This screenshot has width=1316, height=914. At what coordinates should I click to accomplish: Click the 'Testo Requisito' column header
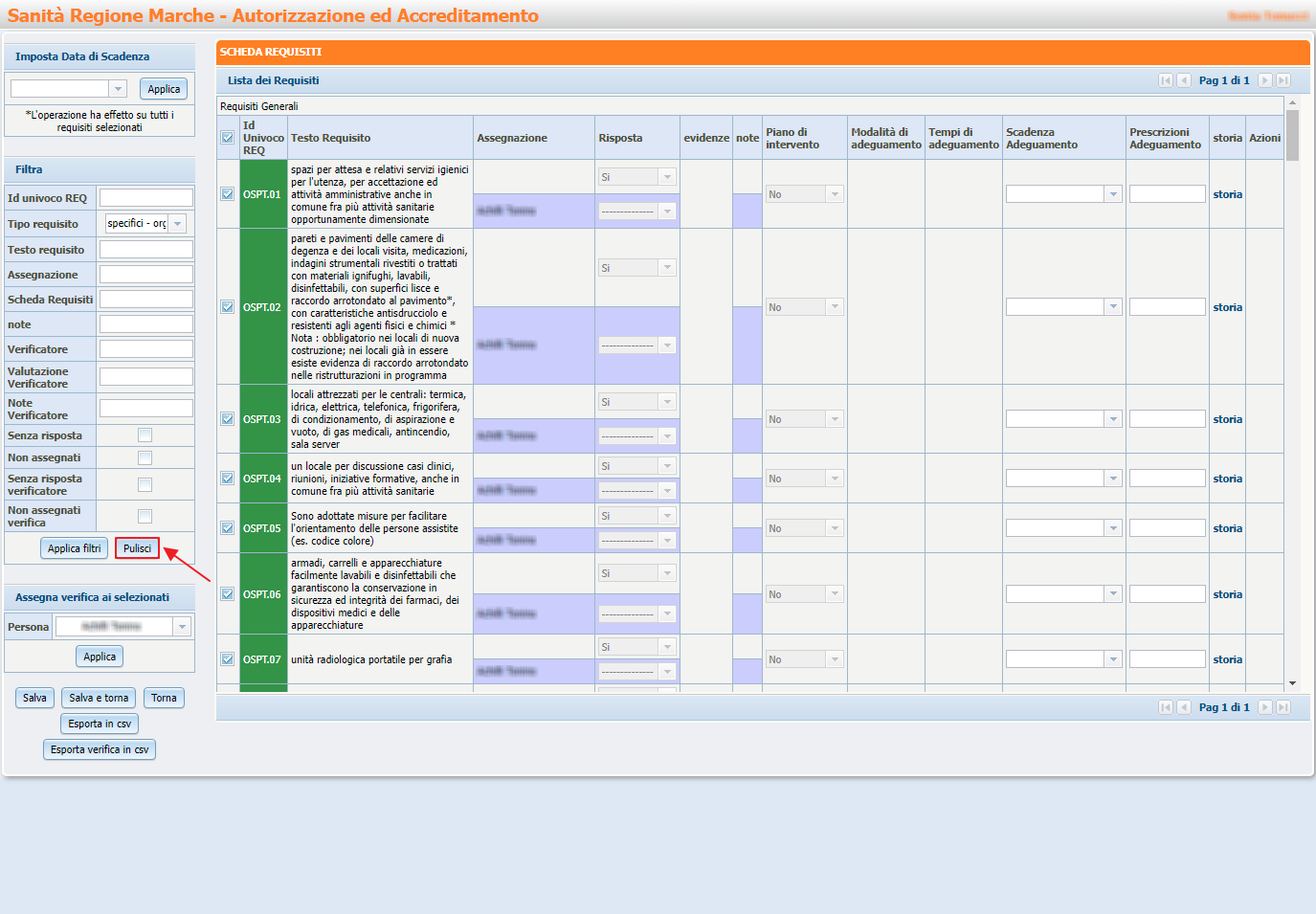point(331,139)
